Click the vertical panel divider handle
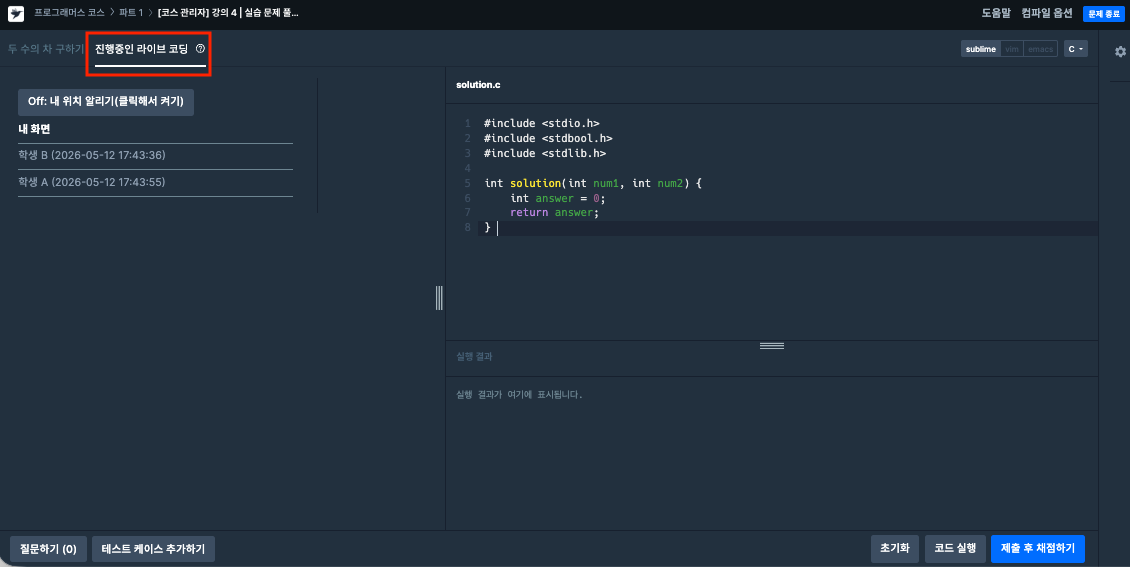This screenshot has width=1130, height=567. [x=439, y=298]
